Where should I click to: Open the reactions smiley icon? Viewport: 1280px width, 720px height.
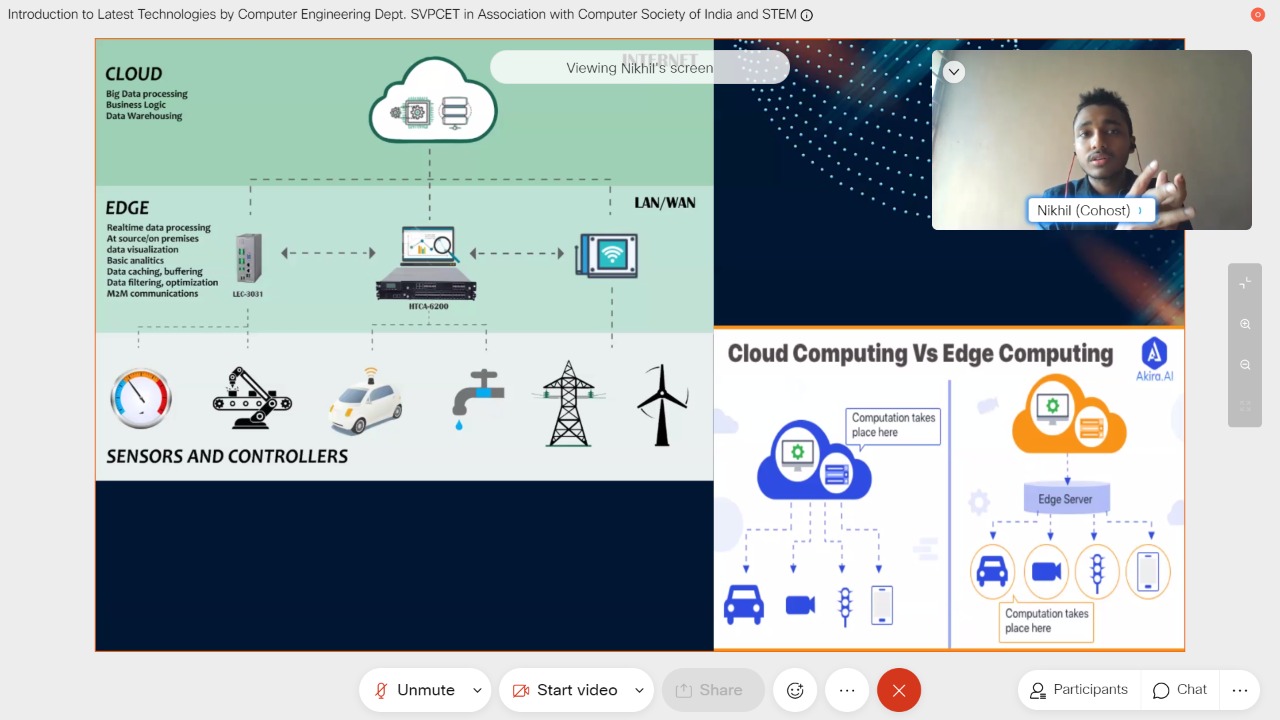[x=795, y=690]
